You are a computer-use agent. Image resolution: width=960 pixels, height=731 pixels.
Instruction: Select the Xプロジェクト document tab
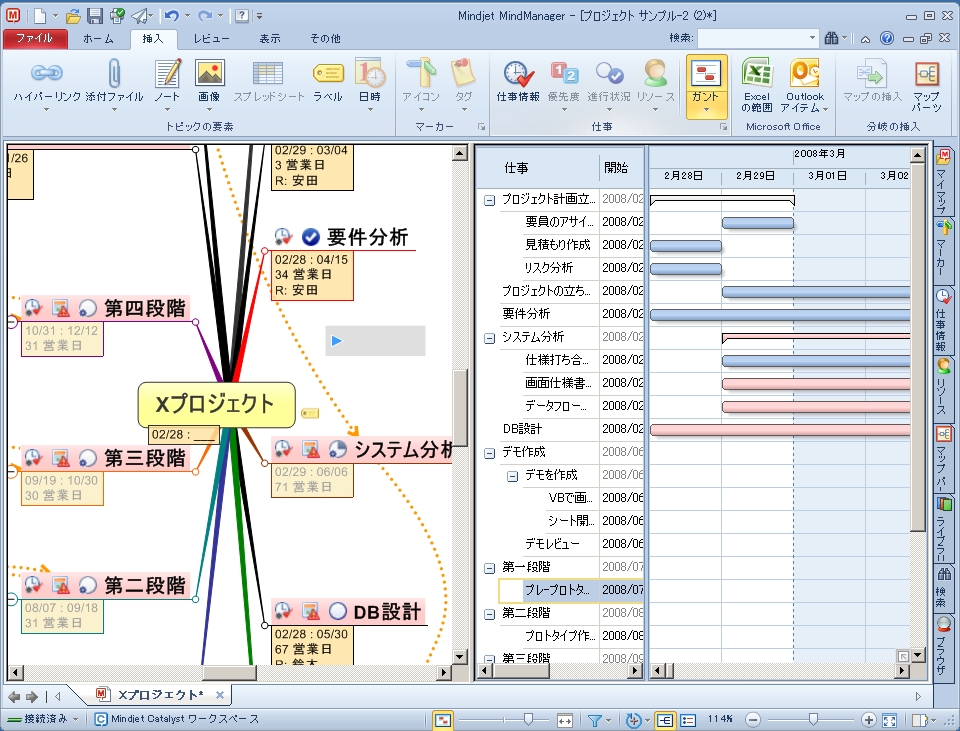pyautogui.click(x=160, y=695)
